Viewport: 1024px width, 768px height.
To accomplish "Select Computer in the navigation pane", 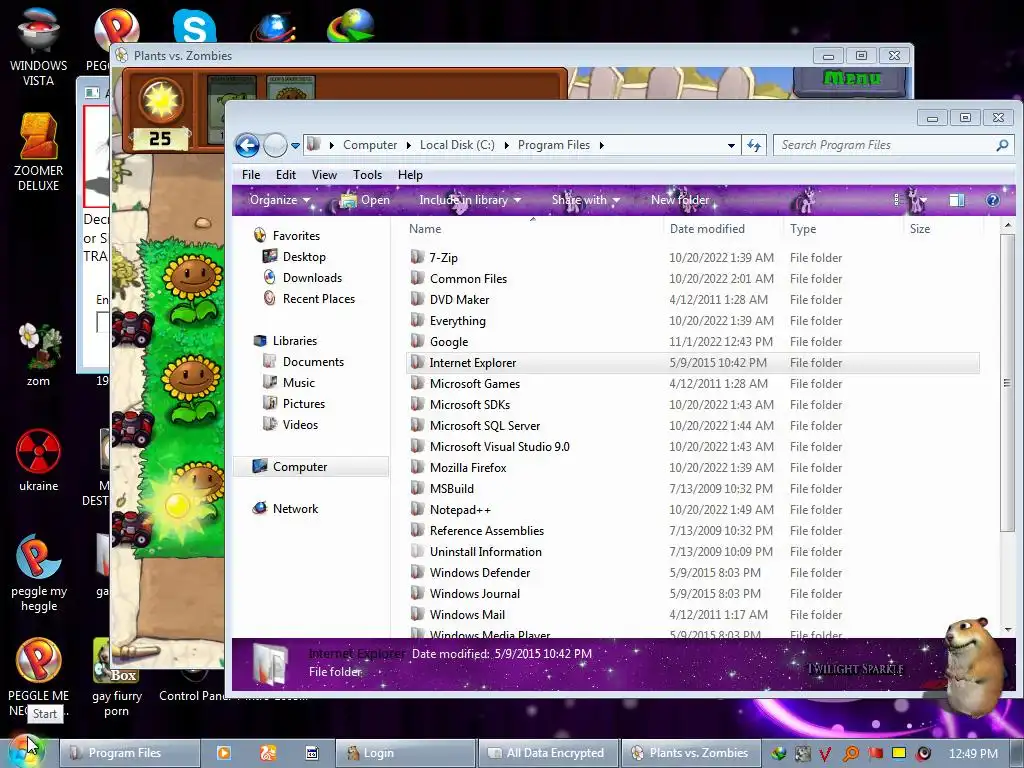I will coord(299,467).
